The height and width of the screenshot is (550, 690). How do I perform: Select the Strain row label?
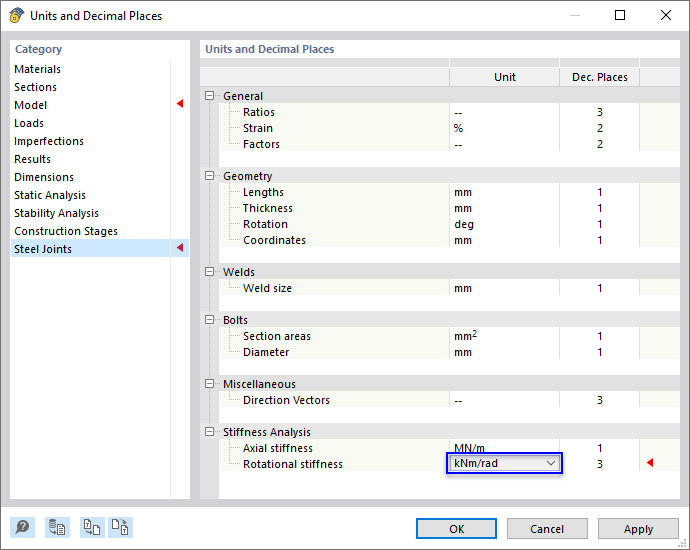click(x=258, y=128)
